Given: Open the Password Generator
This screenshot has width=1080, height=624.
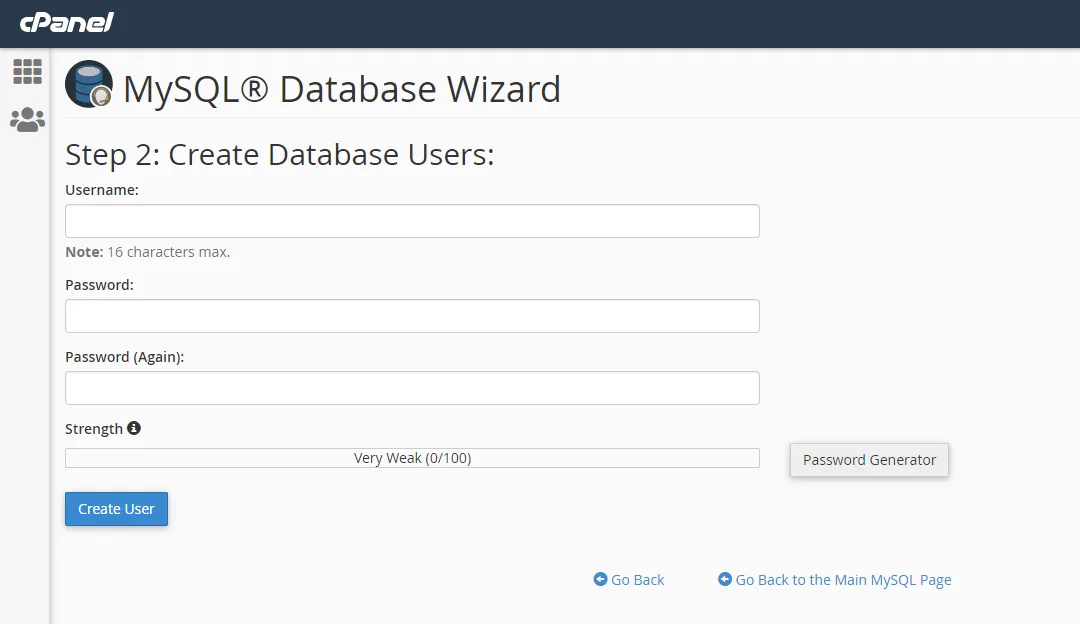Looking at the screenshot, I should (869, 459).
